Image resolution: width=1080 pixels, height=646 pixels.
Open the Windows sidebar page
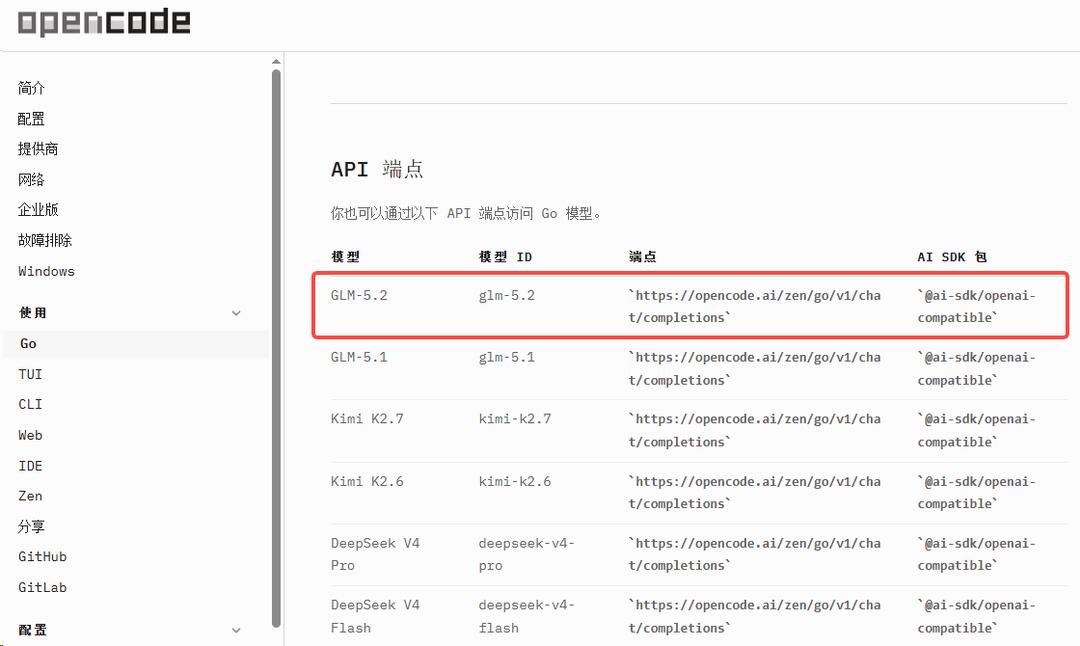46,271
